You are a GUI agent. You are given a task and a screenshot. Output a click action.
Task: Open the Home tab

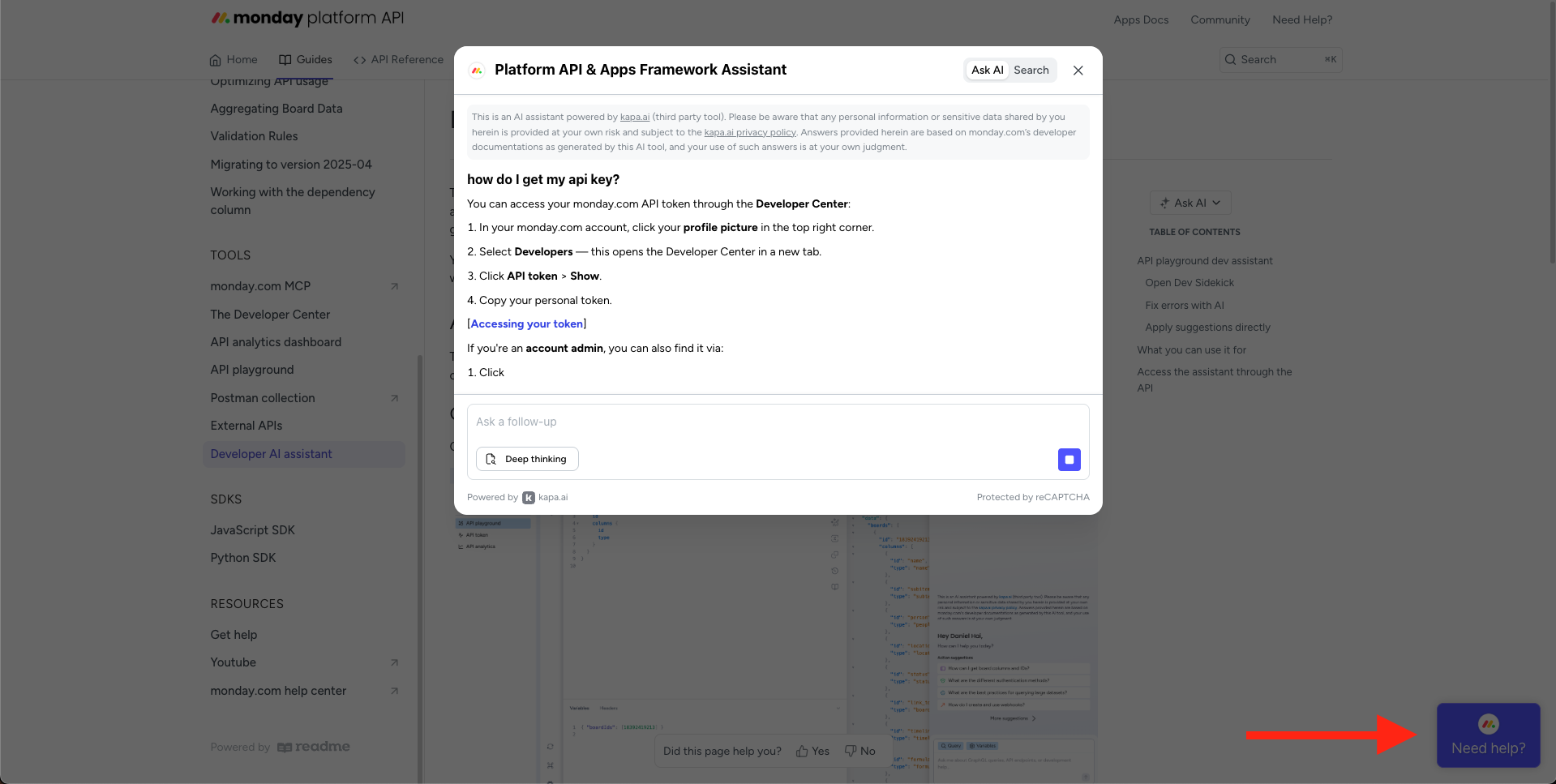234,59
